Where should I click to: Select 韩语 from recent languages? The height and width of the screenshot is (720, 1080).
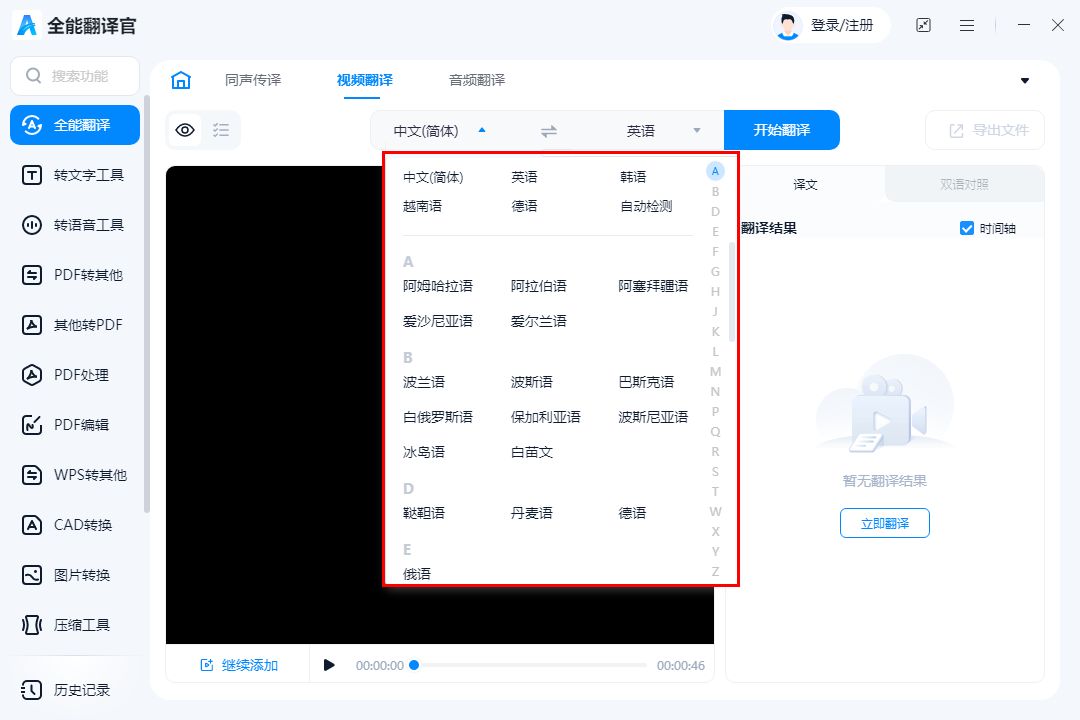click(x=633, y=177)
